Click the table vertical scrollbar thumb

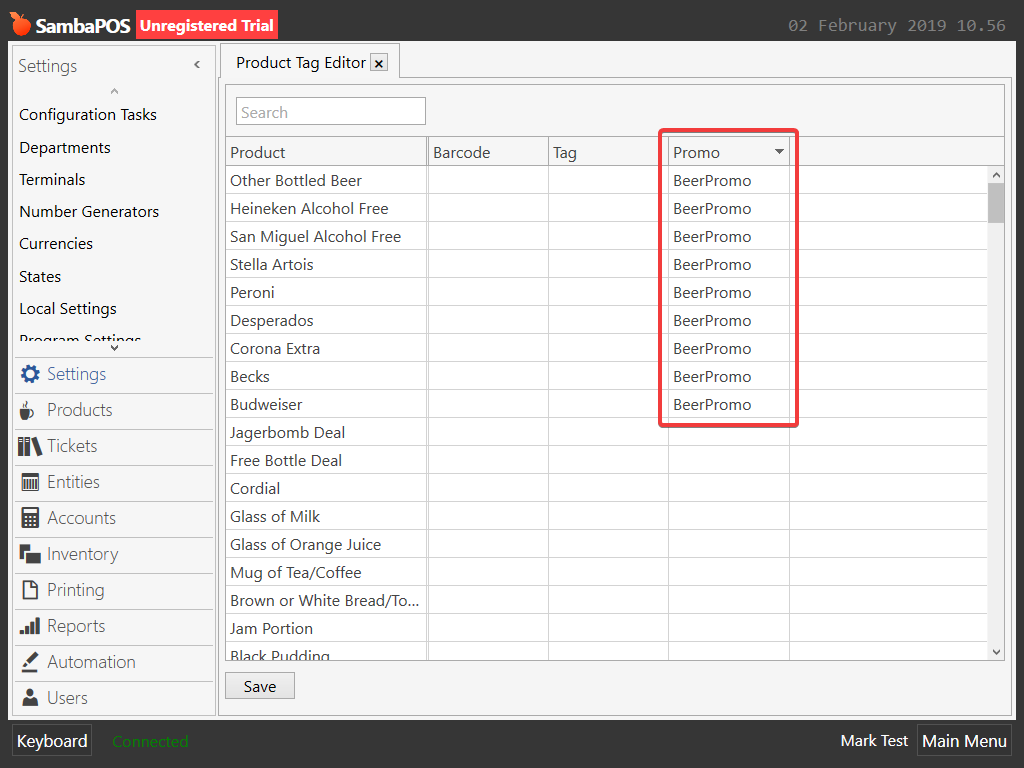pyautogui.click(x=996, y=202)
